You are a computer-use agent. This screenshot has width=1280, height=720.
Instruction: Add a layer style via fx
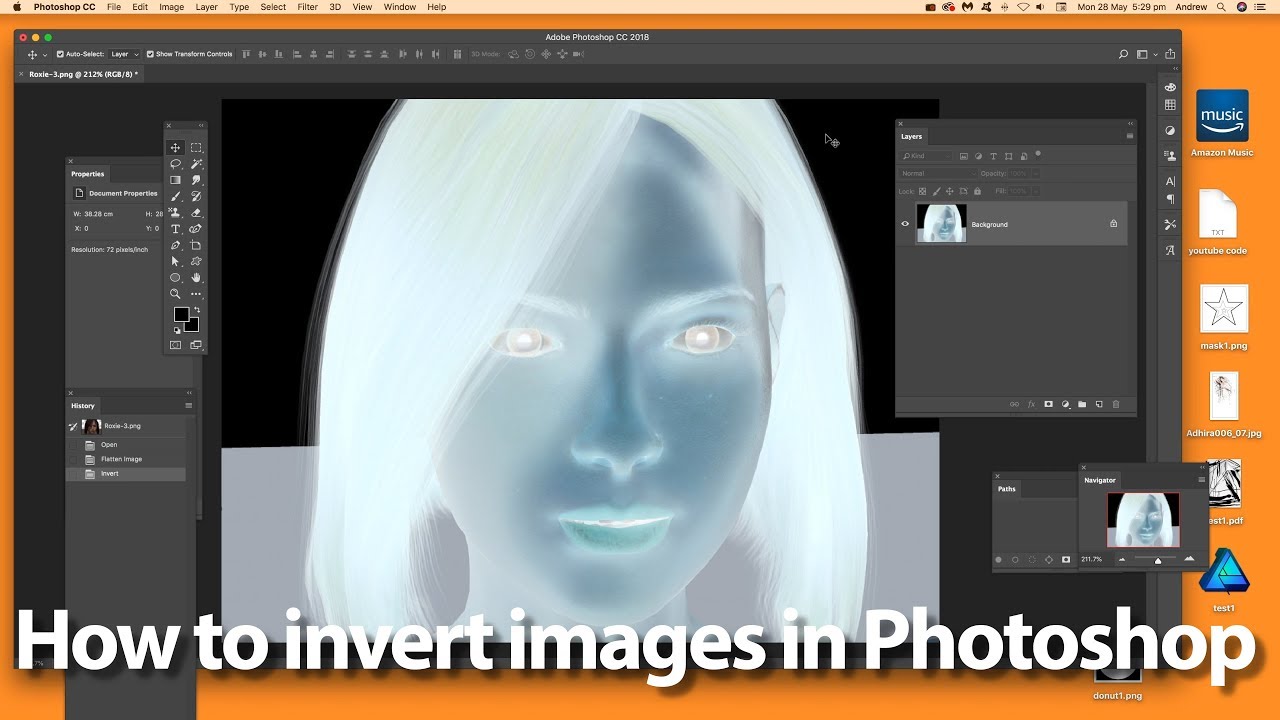pos(1031,404)
